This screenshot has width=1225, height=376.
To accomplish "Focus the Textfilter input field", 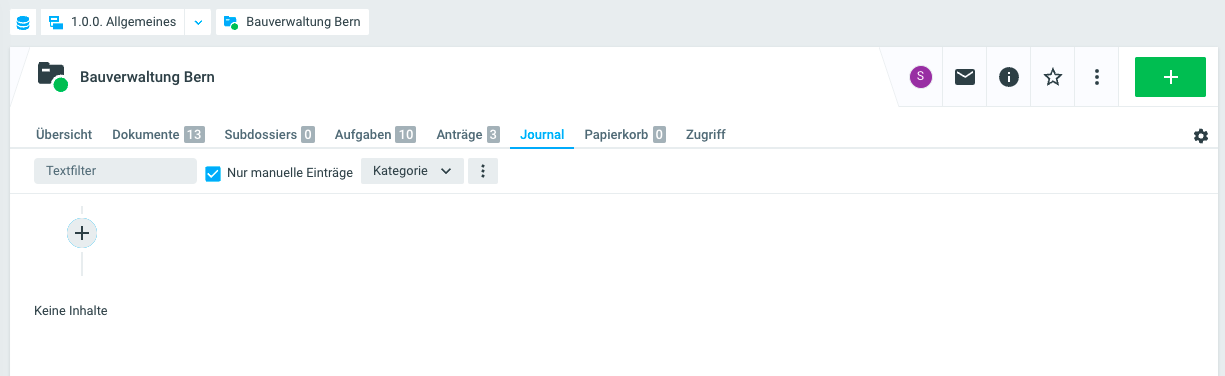I will [x=115, y=171].
